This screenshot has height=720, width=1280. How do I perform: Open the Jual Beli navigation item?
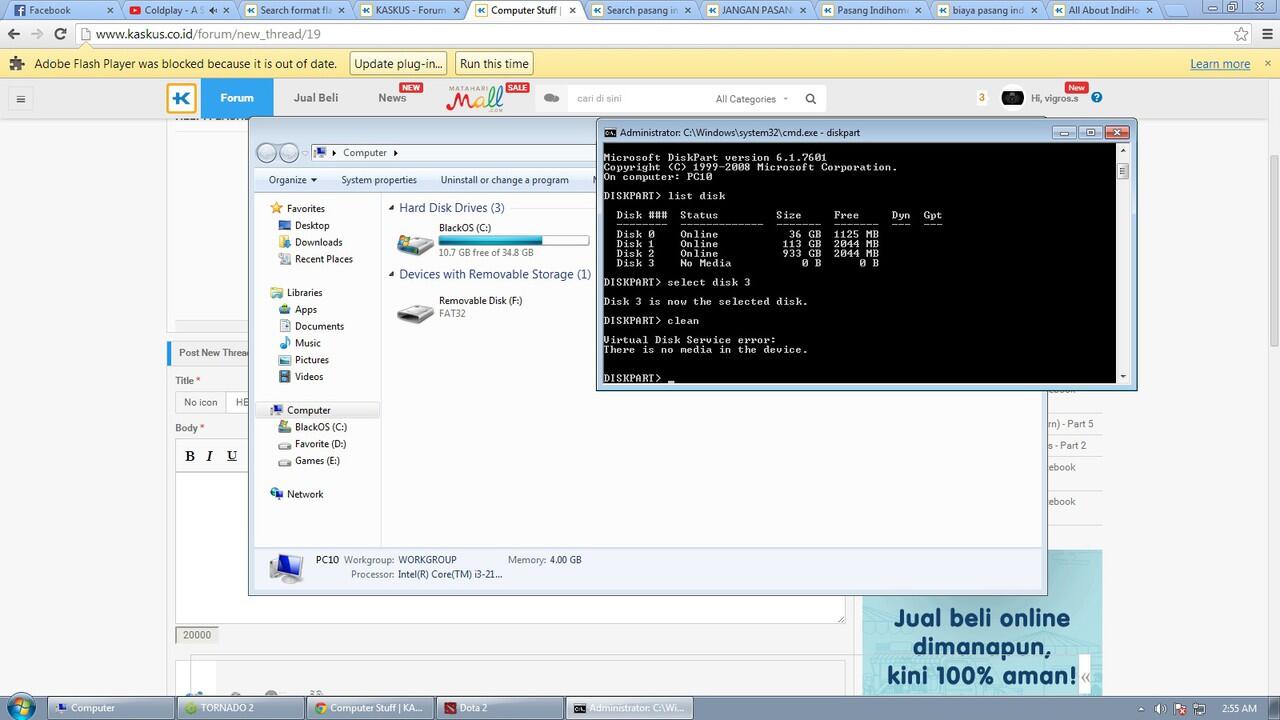315,98
